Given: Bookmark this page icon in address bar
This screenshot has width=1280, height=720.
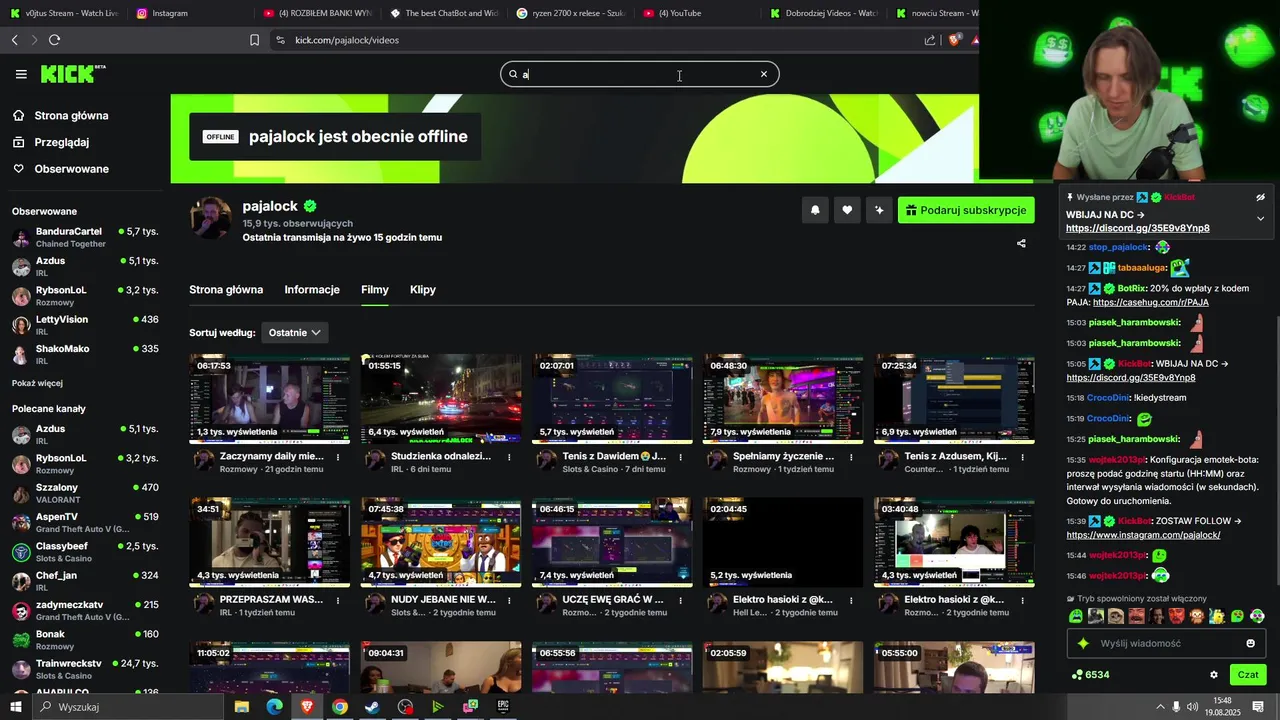Looking at the screenshot, I should click(x=254, y=40).
